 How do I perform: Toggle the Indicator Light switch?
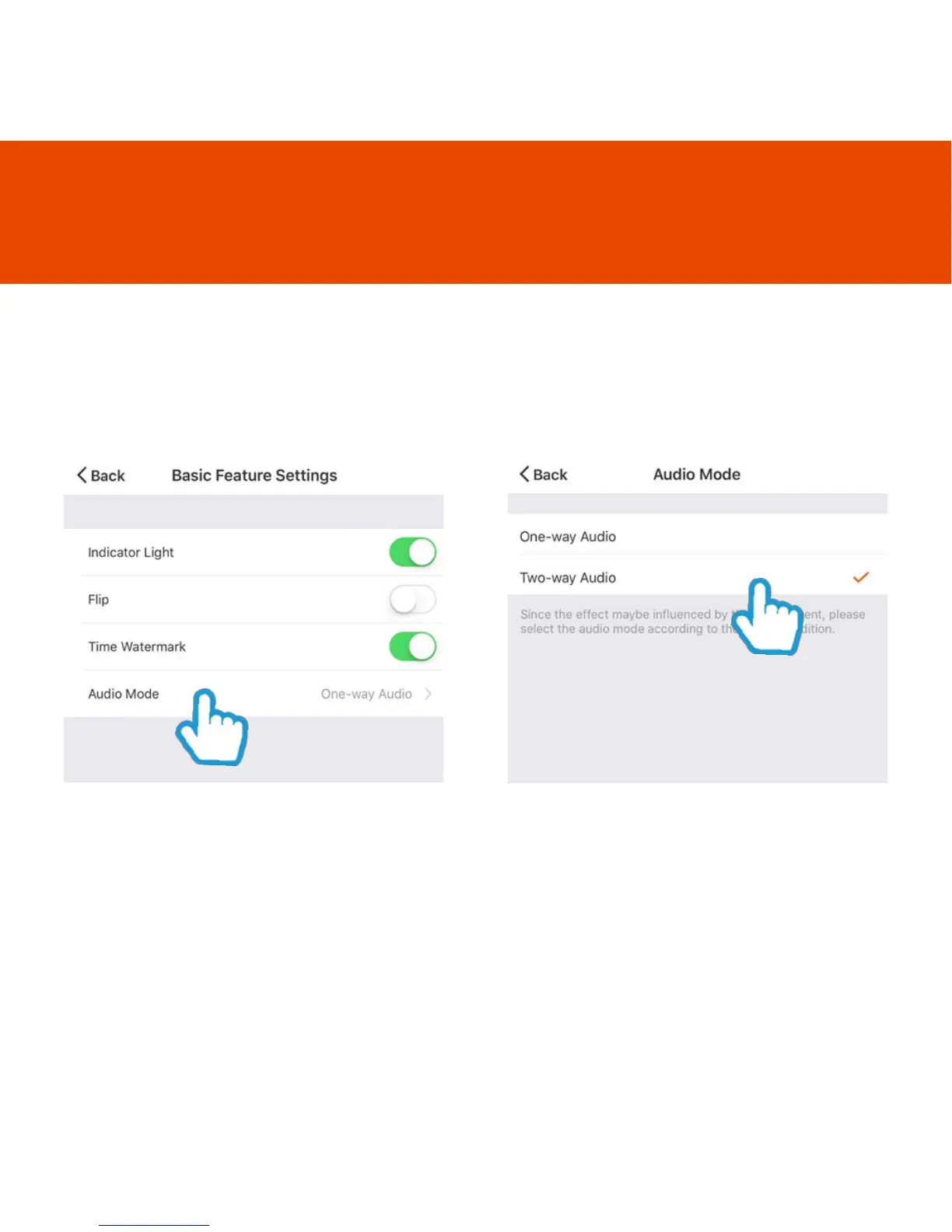click(412, 553)
